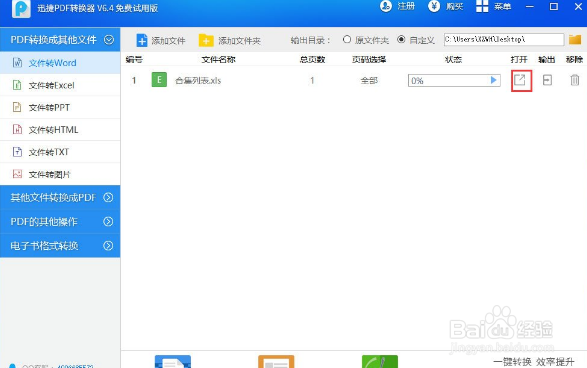This screenshot has height=368, width=587.
Task: Collapse the PDF转换成其他文件 section
Action: tap(109, 39)
